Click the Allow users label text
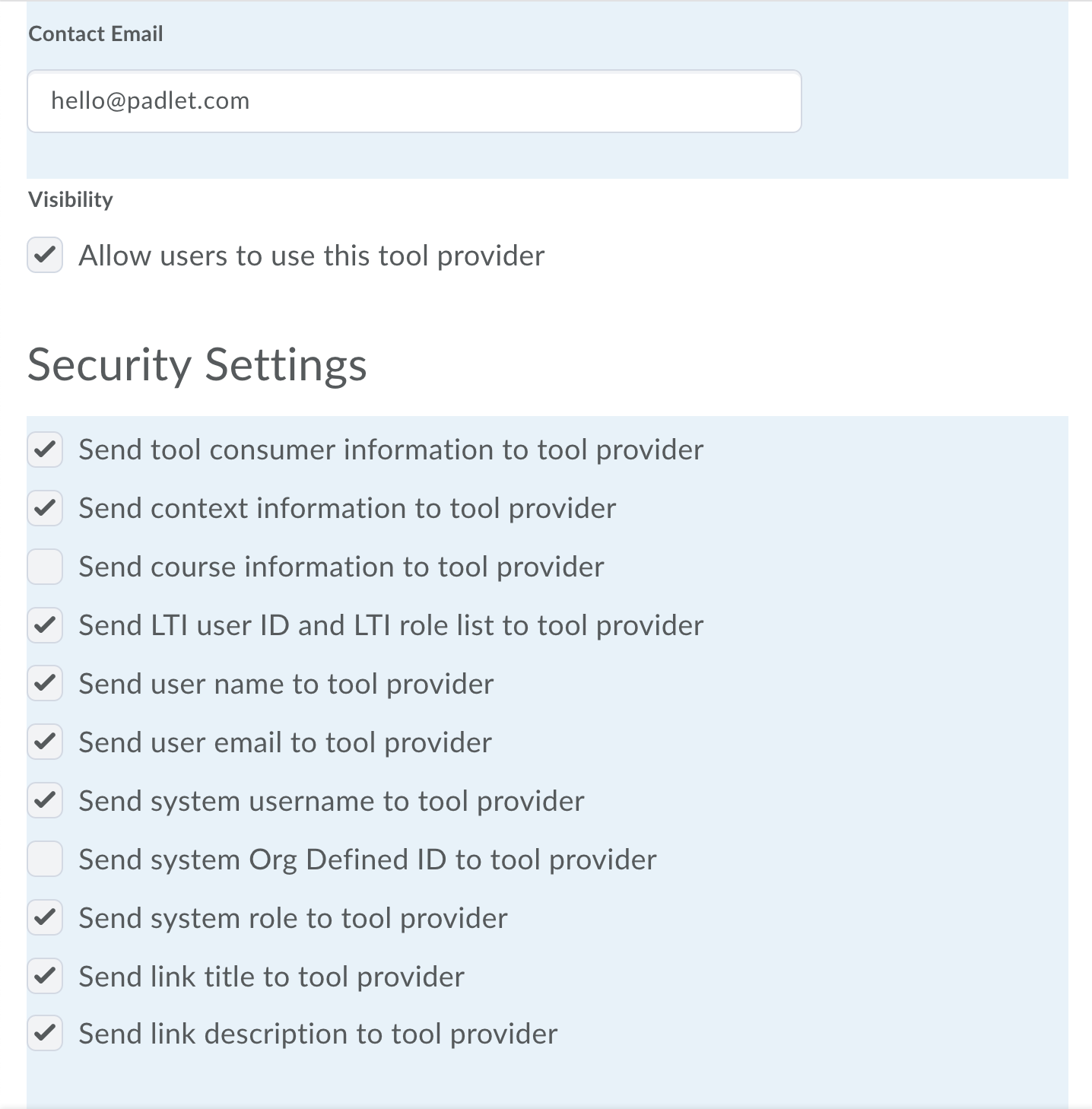This screenshot has width=1092, height=1109. 311,256
